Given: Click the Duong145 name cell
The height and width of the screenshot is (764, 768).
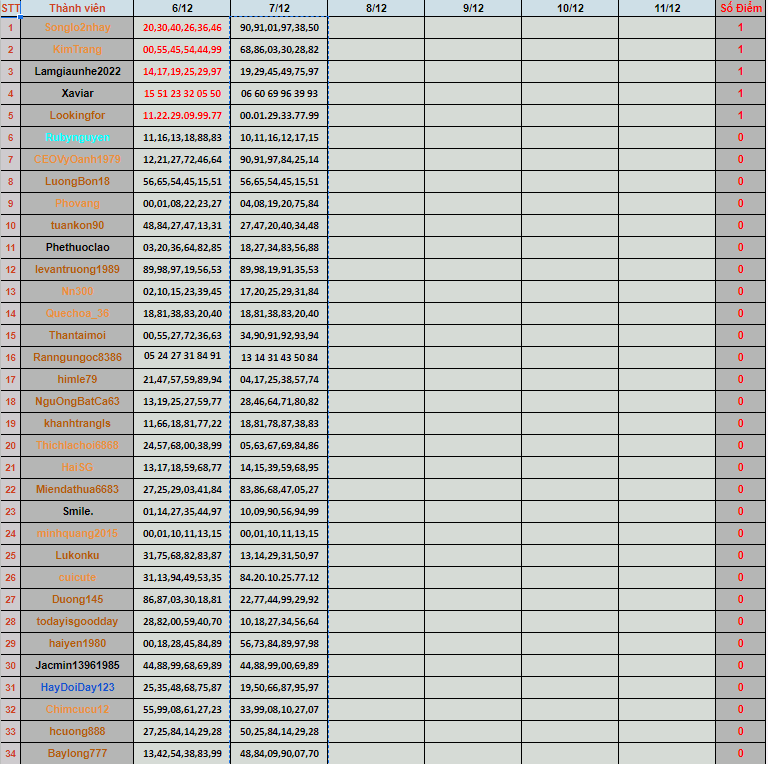Looking at the screenshot, I should click(x=77, y=599).
